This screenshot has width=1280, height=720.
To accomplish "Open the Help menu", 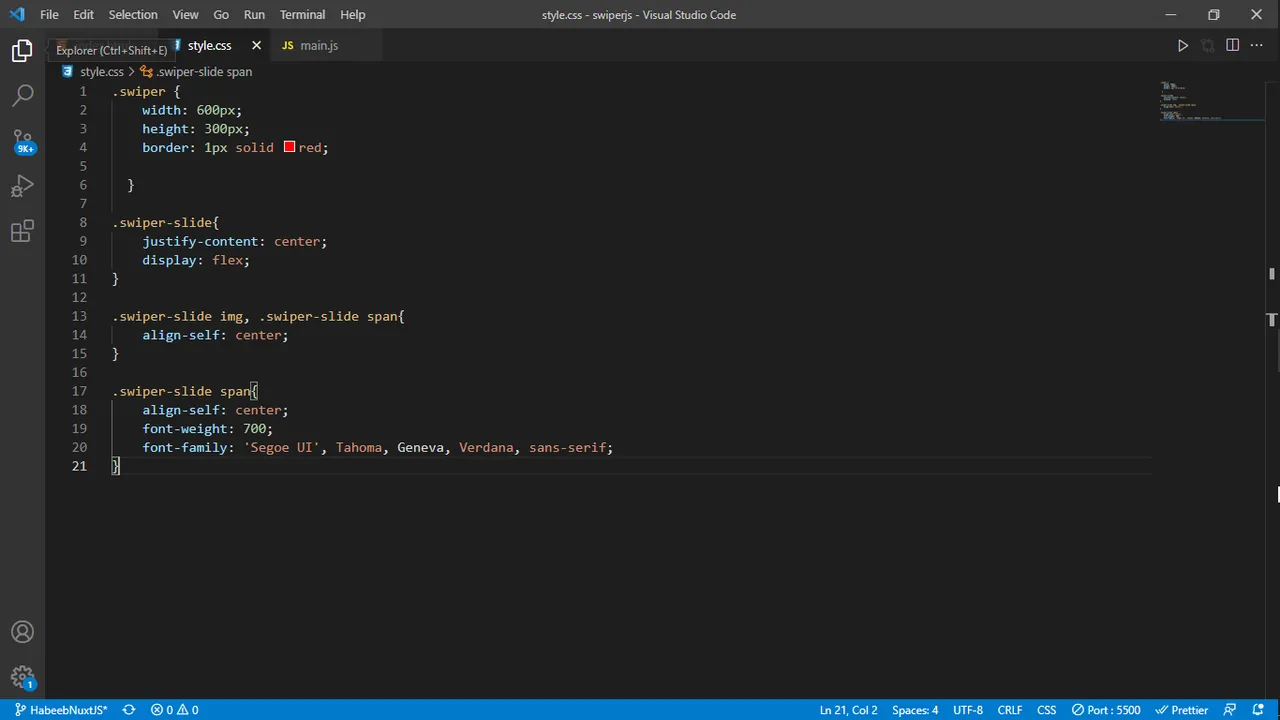I will pos(352,14).
